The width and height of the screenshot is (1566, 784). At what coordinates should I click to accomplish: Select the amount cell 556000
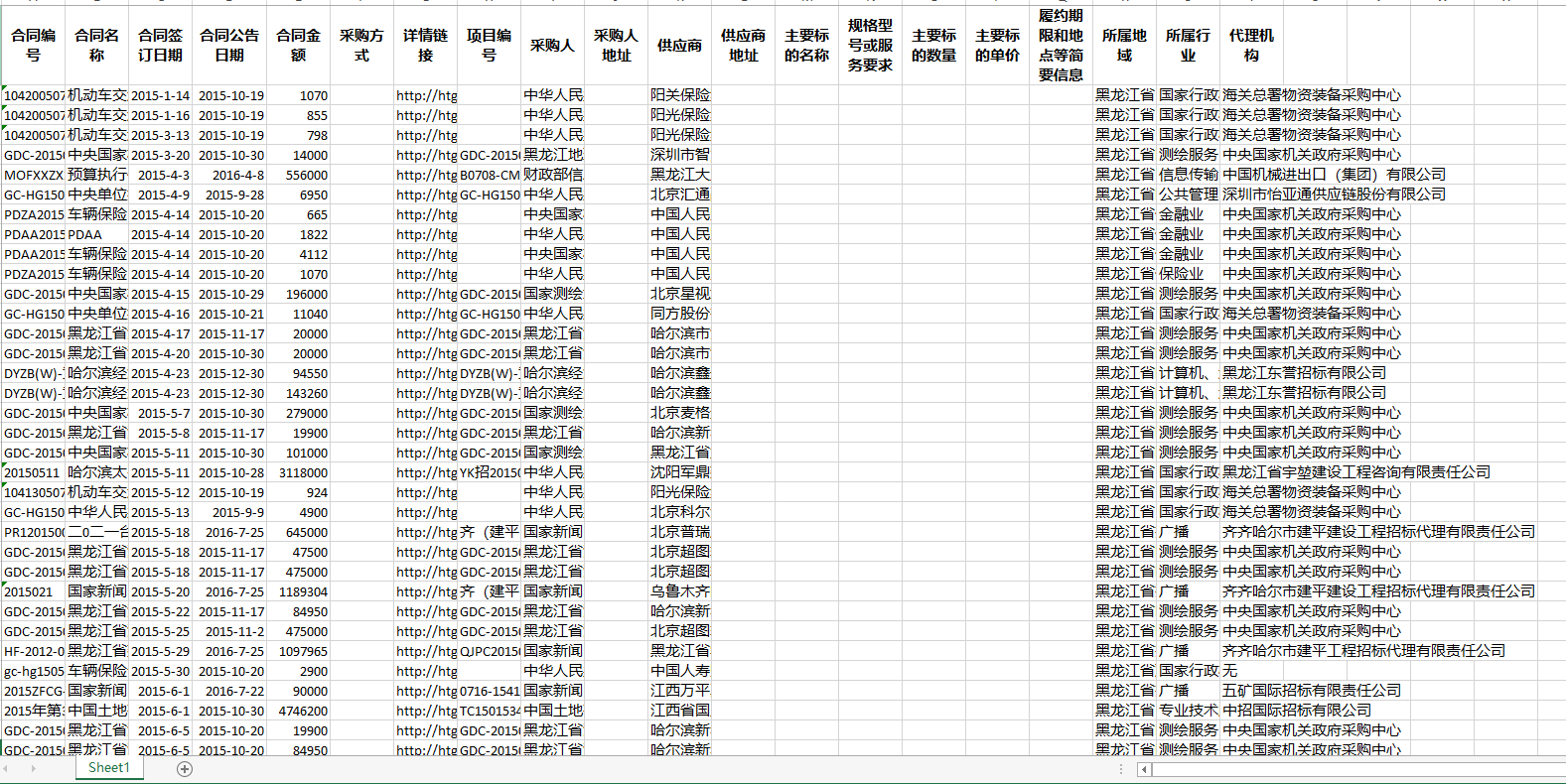click(298, 175)
